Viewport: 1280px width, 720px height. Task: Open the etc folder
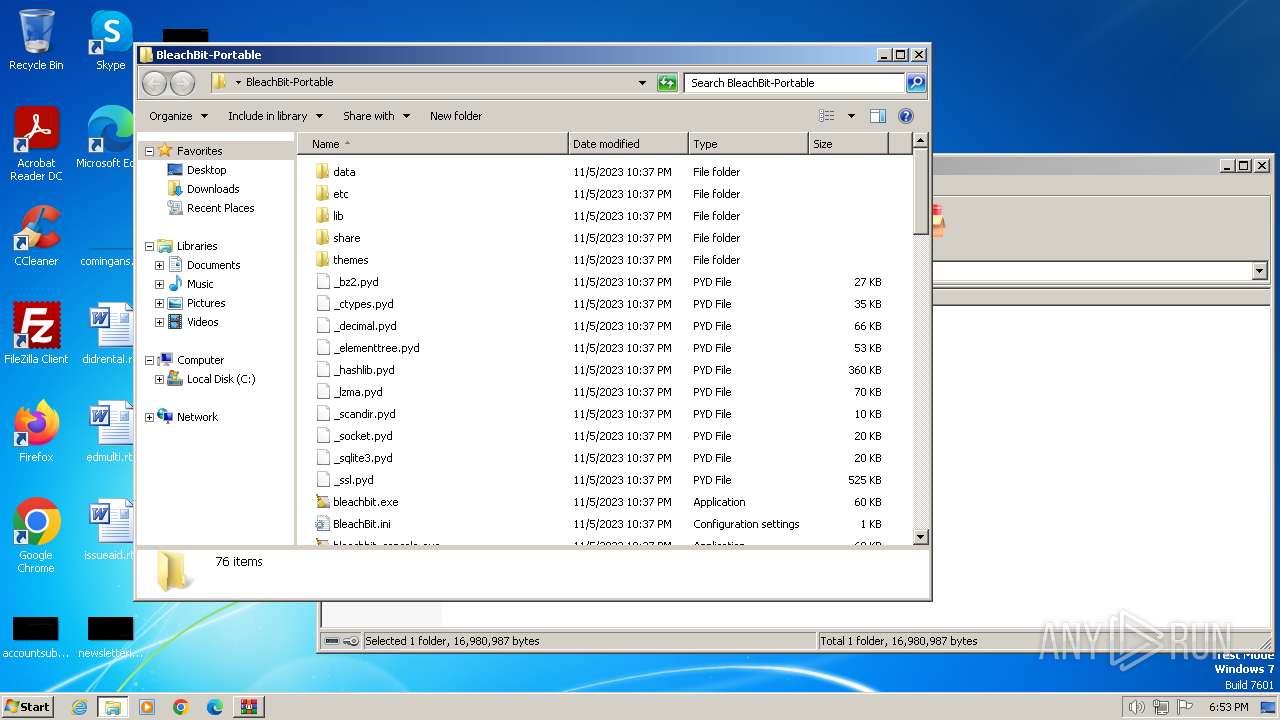(x=341, y=194)
